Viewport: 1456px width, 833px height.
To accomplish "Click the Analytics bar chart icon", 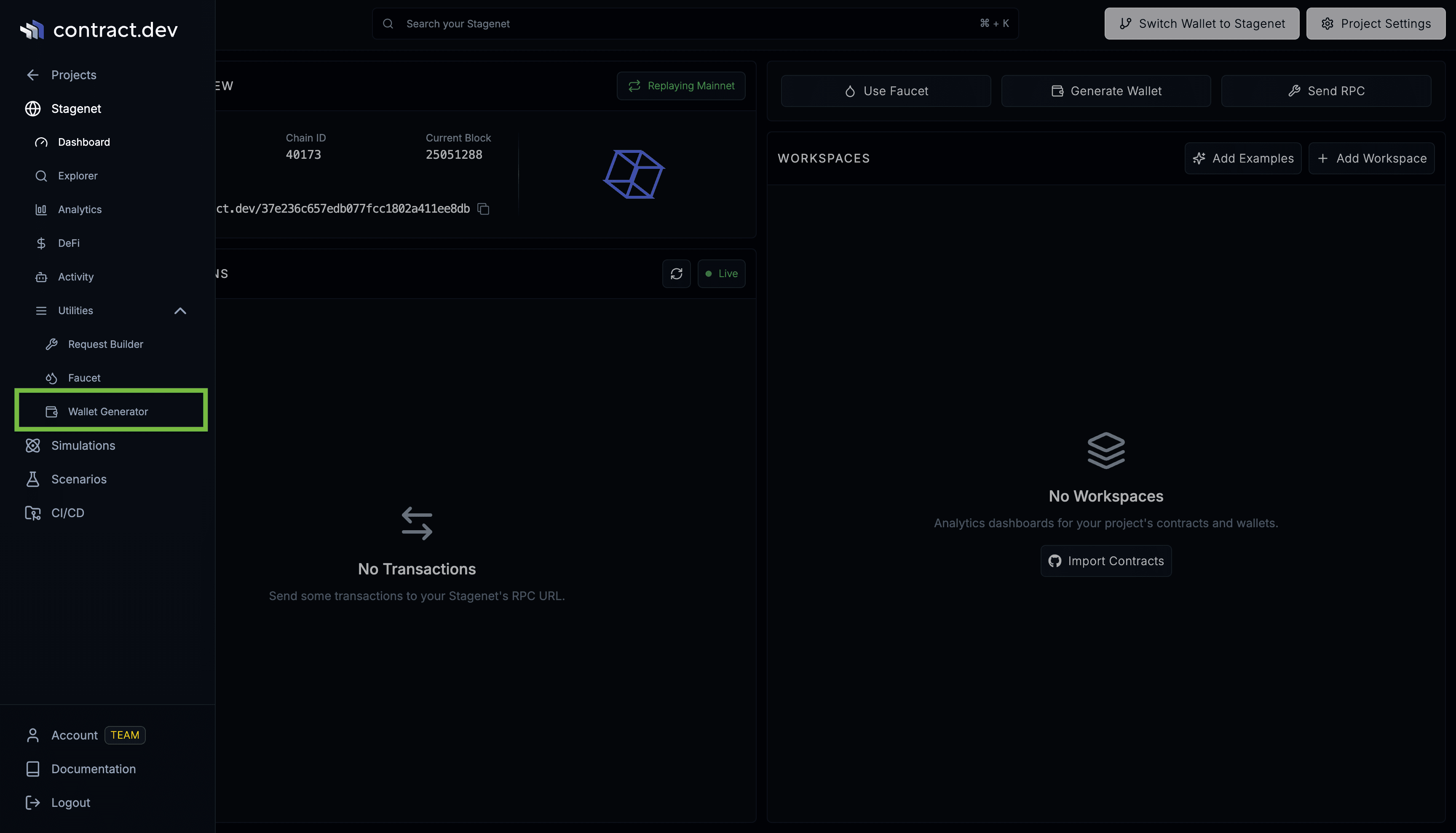I will (x=41, y=209).
